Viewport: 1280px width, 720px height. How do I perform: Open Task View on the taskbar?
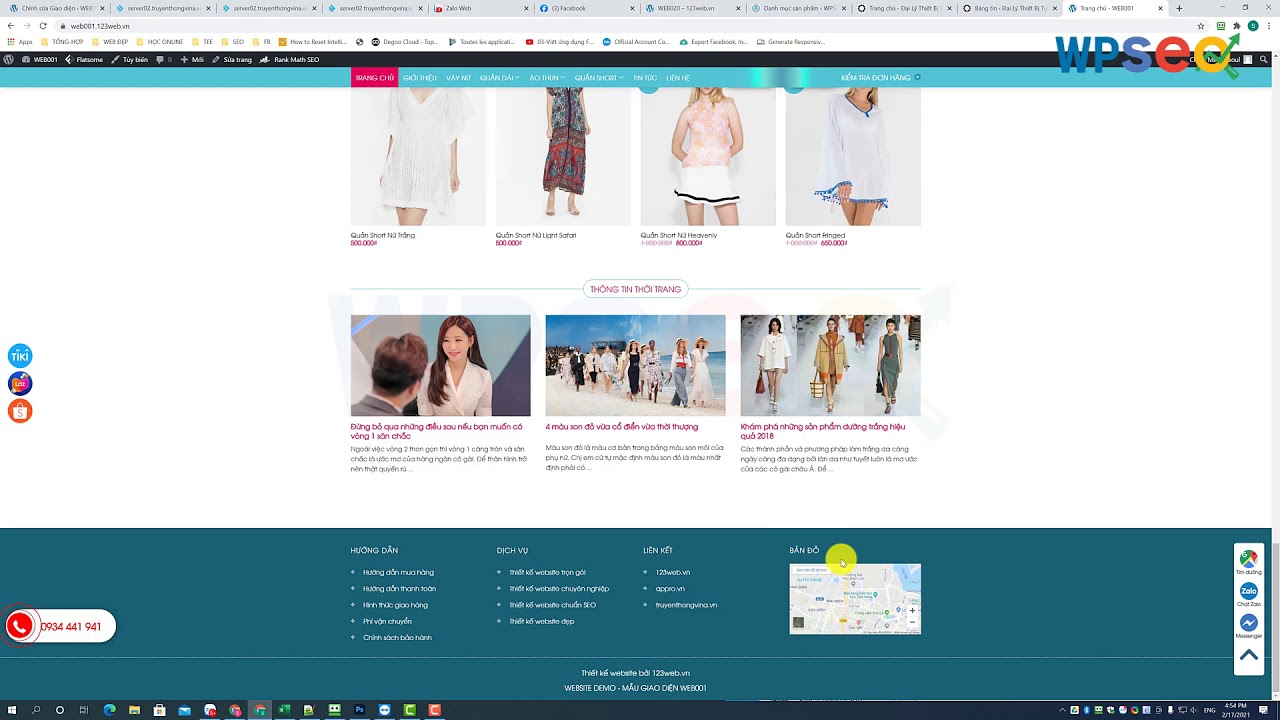[x=84, y=710]
